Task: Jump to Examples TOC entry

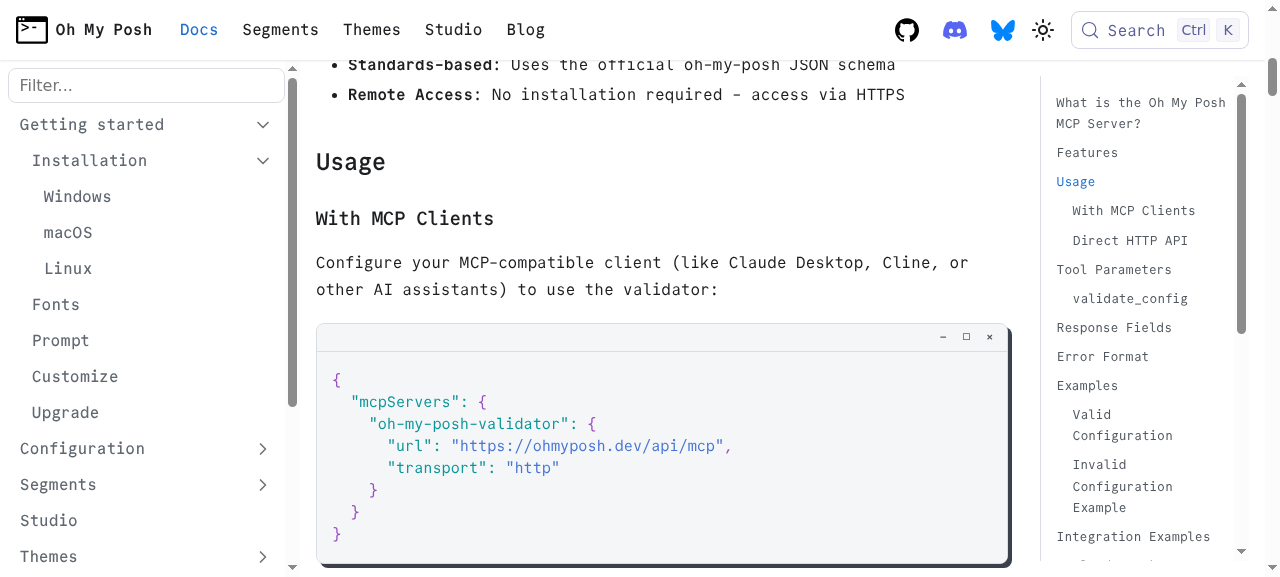Action: tap(1087, 386)
